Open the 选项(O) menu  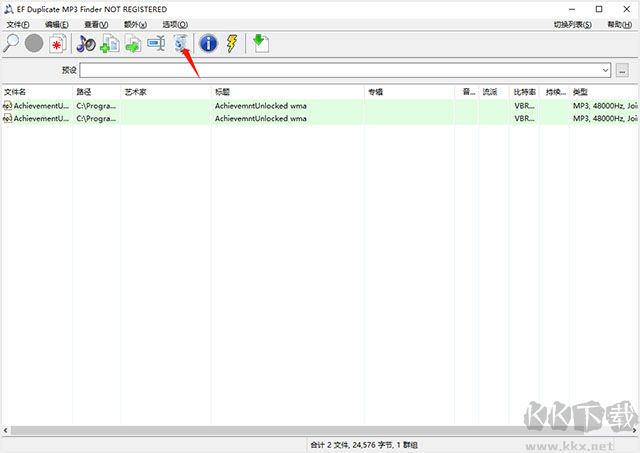[x=175, y=24]
